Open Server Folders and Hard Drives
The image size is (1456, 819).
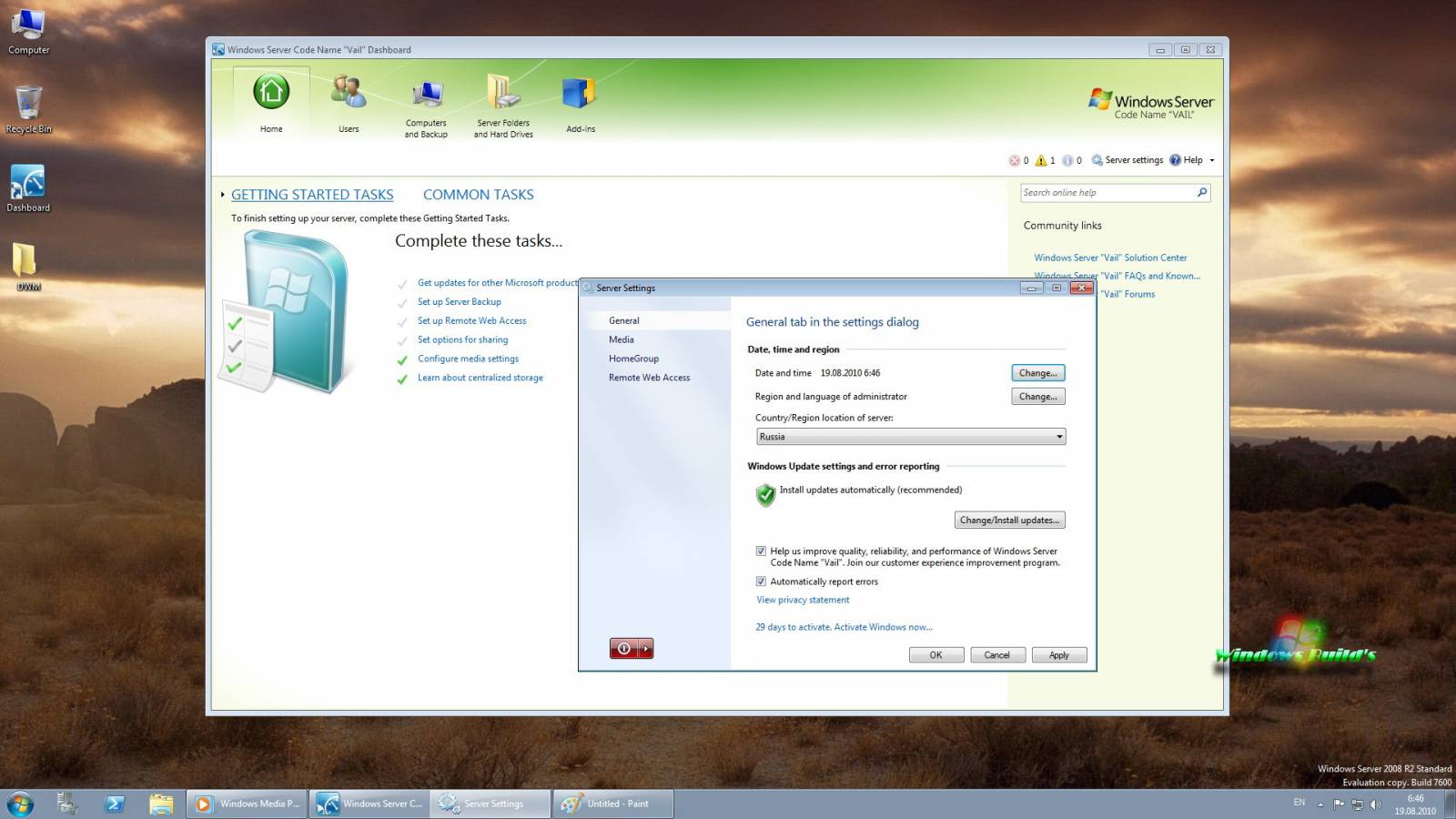tap(503, 105)
